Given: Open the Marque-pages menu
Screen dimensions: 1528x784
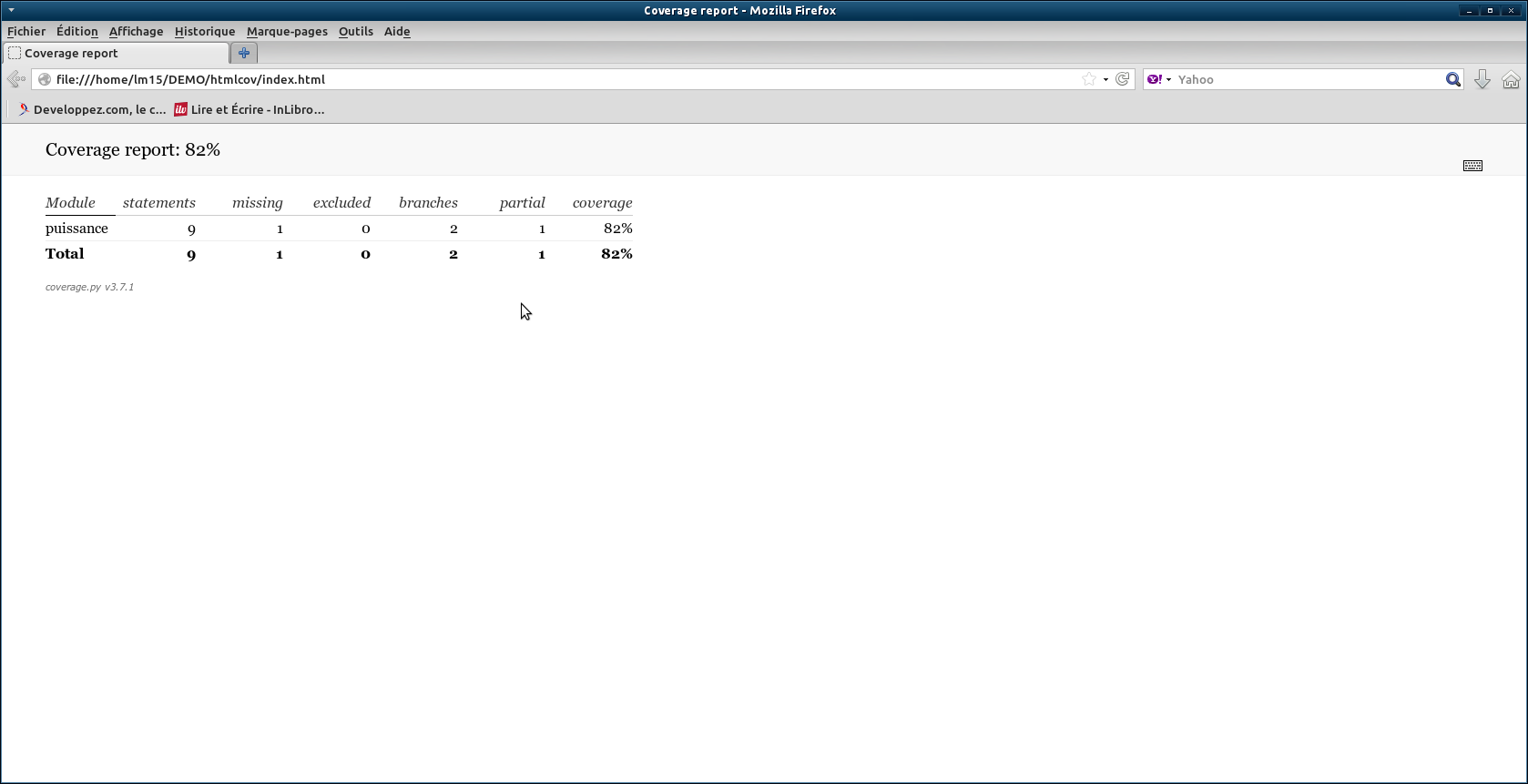Looking at the screenshot, I should [x=287, y=31].
